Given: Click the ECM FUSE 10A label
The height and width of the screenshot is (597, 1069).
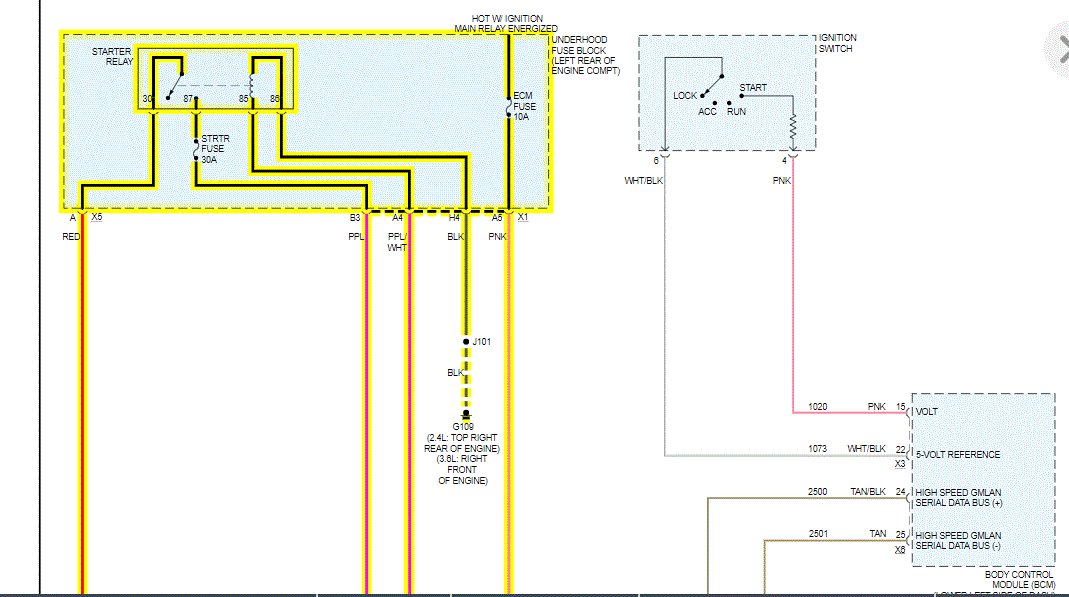Looking at the screenshot, I should [x=524, y=106].
